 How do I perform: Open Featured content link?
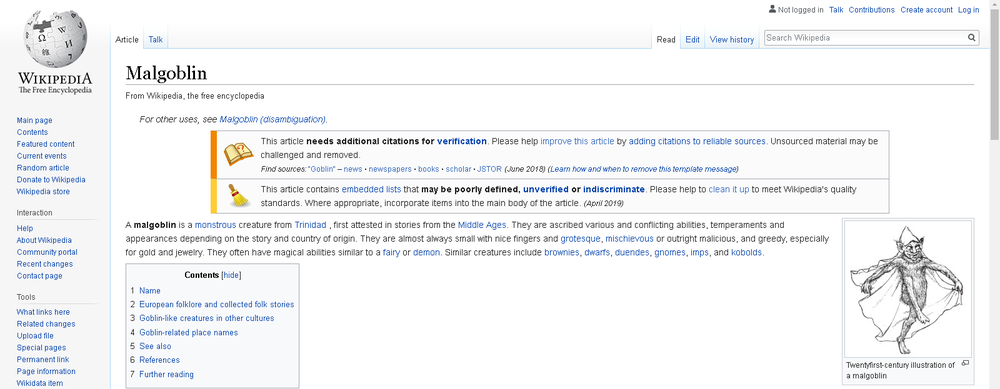tap(45, 144)
